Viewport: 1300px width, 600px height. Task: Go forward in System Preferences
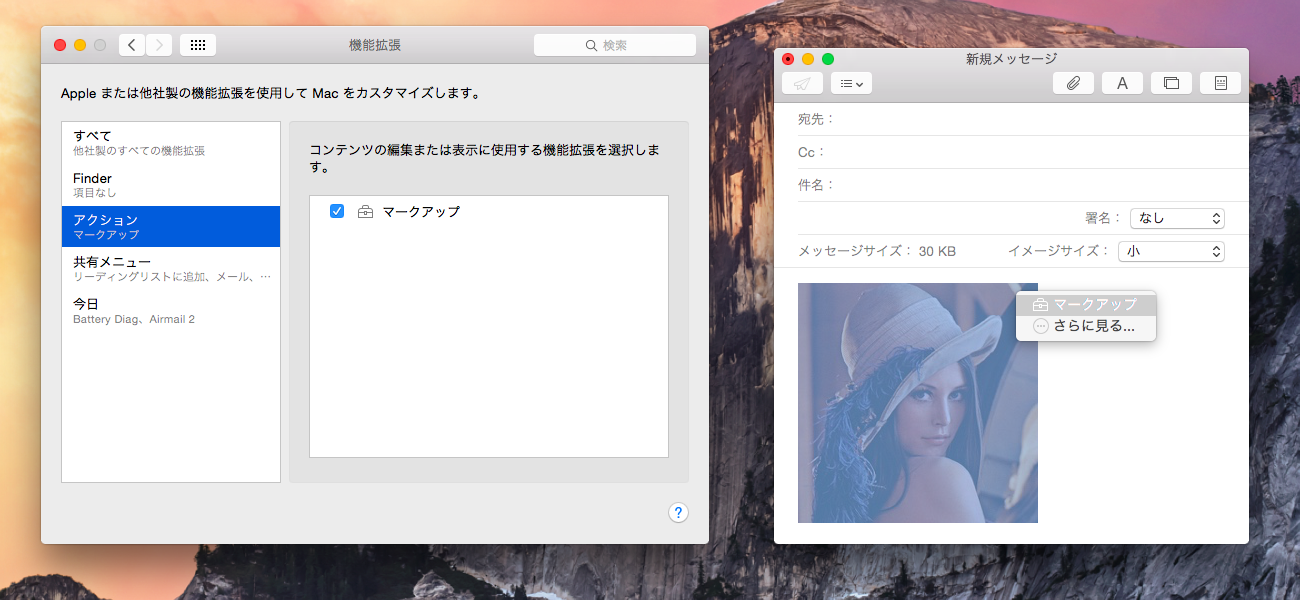[159, 45]
